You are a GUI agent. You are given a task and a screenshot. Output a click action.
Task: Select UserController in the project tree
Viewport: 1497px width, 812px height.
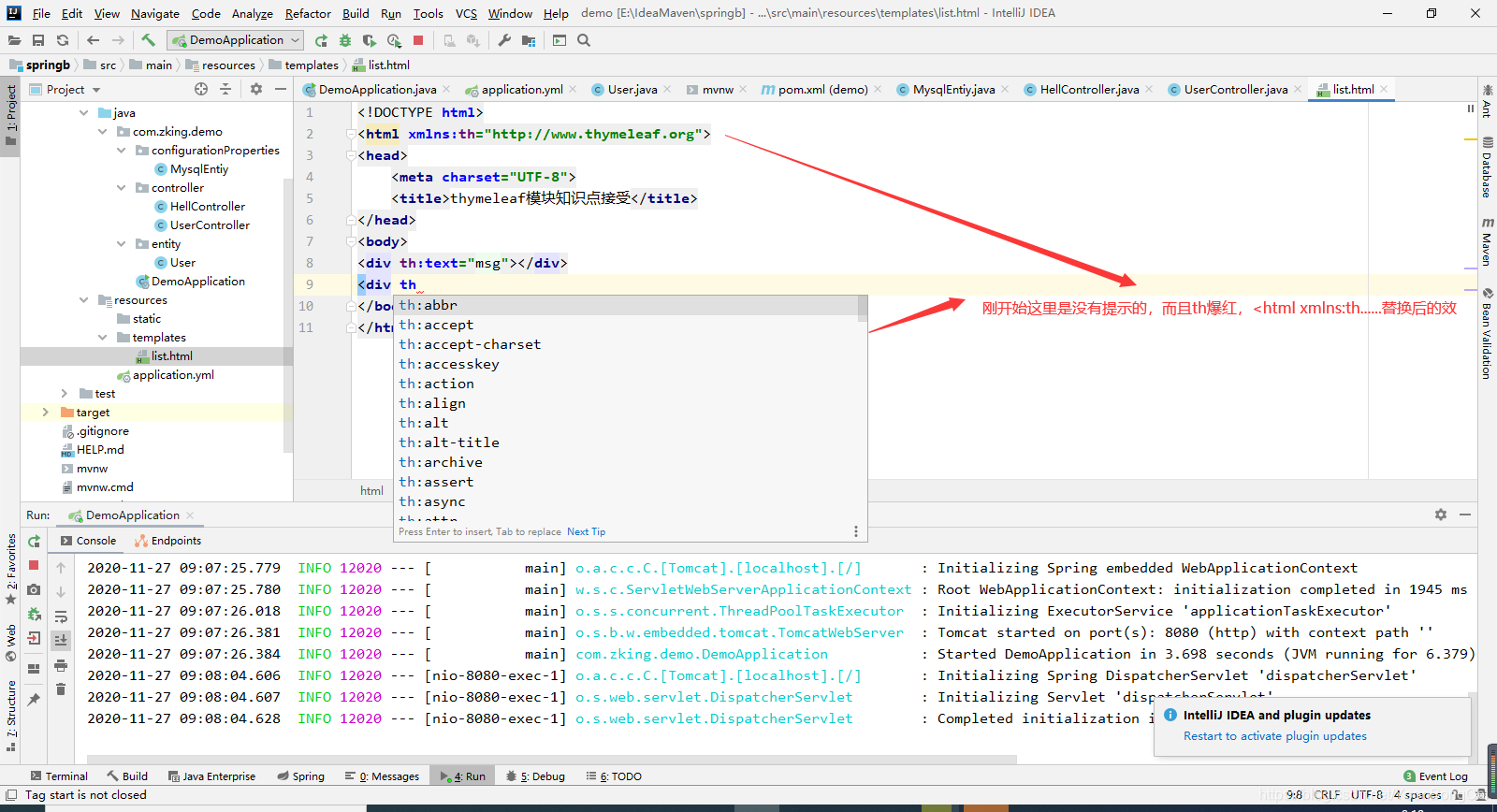click(210, 225)
